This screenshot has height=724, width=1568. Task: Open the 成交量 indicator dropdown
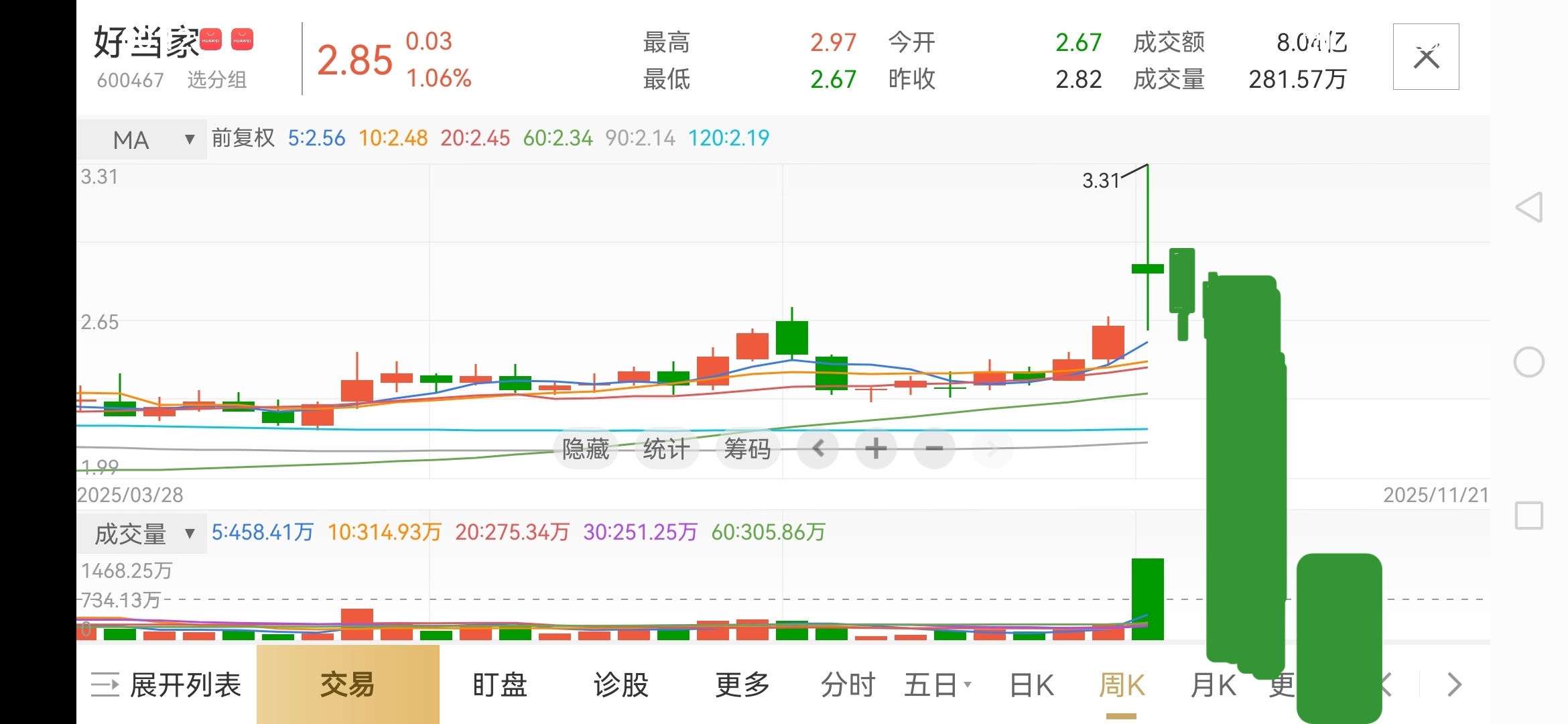coord(141,534)
